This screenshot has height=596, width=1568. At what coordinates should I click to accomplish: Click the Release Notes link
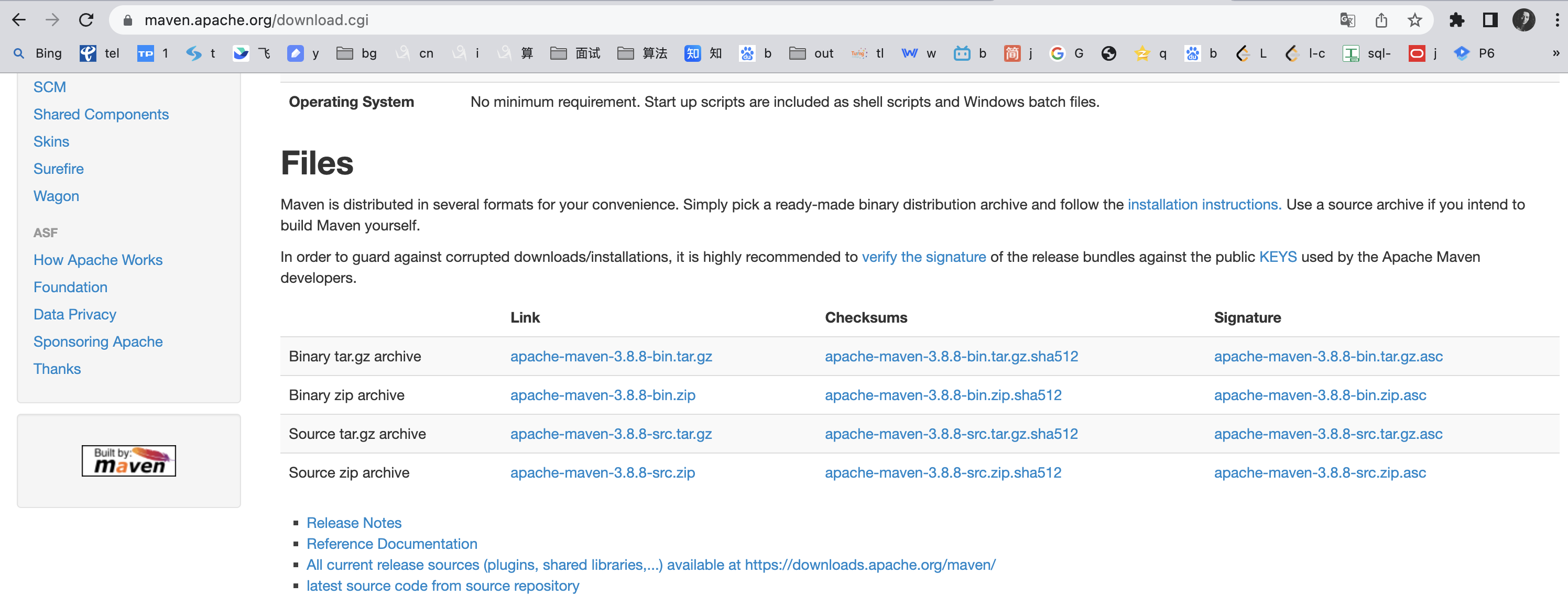[354, 522]
